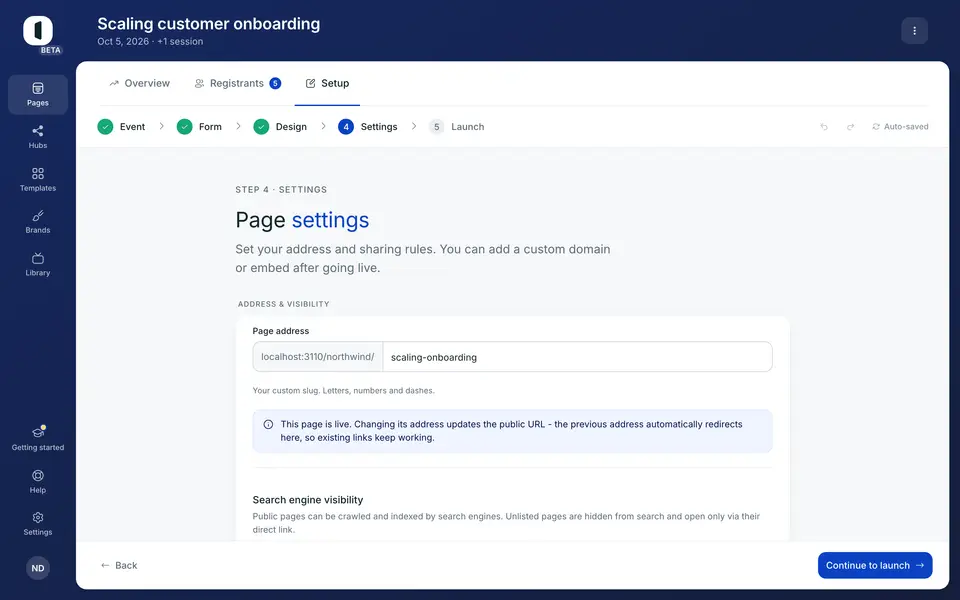
Task: Click the Back button
Action: click(x=119, y=565)
